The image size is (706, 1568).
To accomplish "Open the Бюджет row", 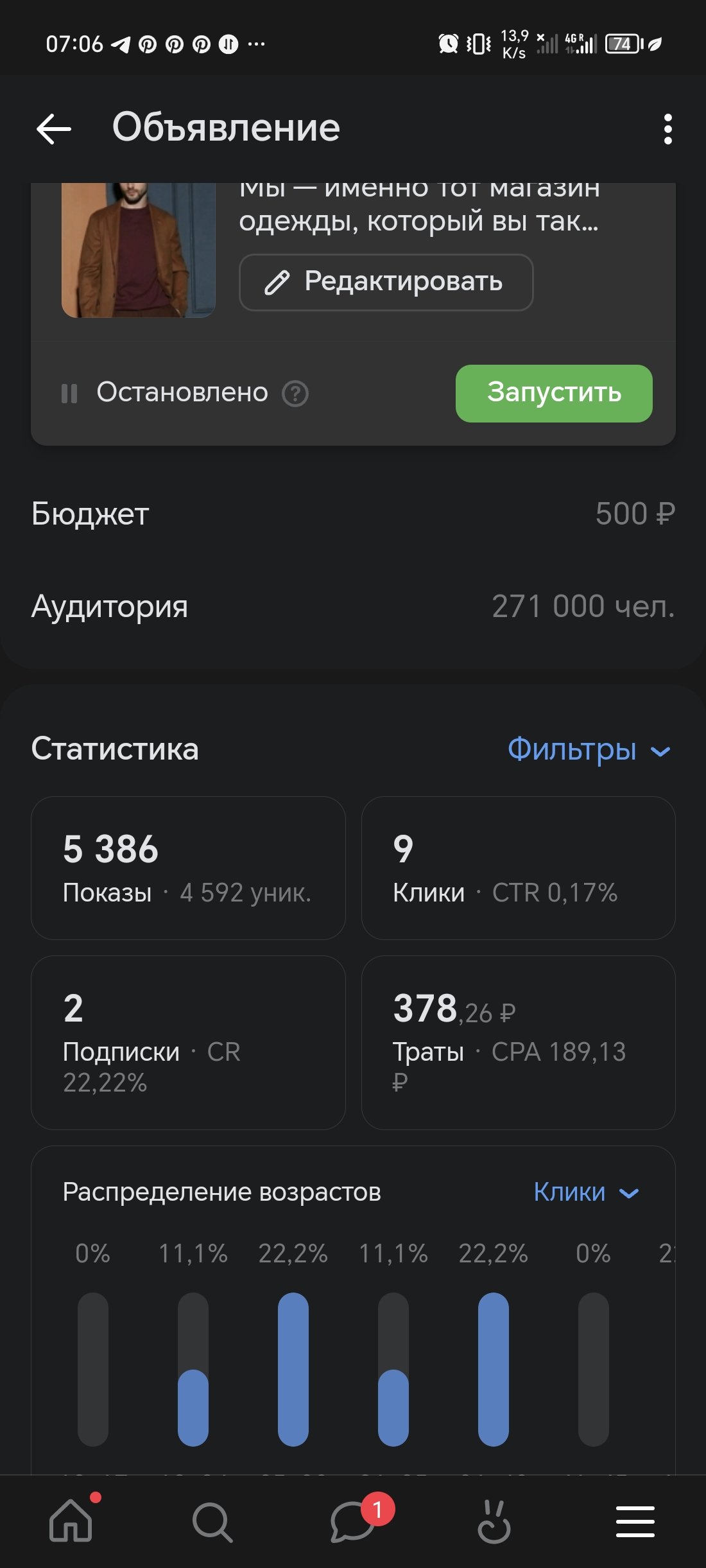I will [x=353, y=514].
